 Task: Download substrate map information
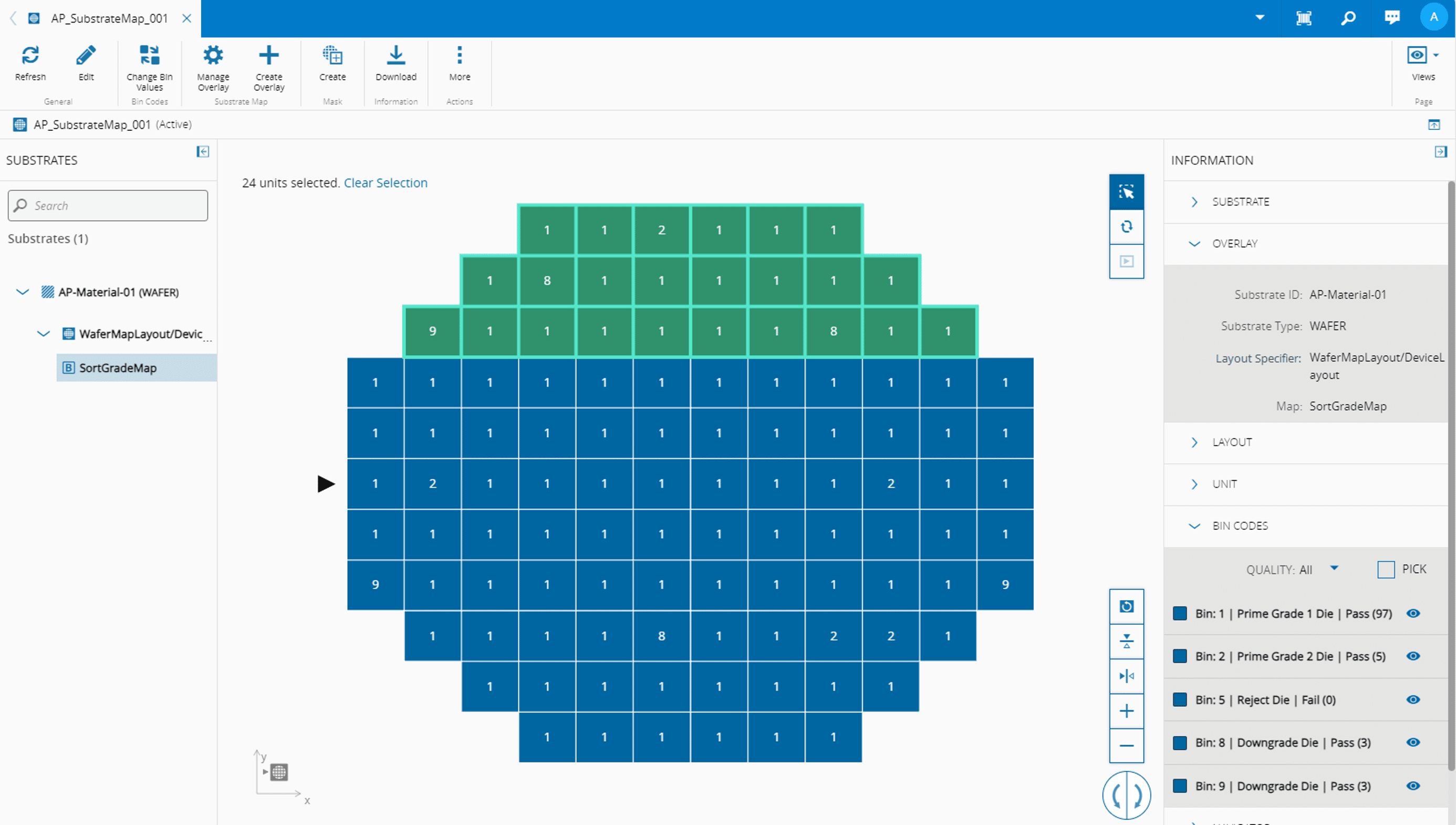(x=396, y=56)
